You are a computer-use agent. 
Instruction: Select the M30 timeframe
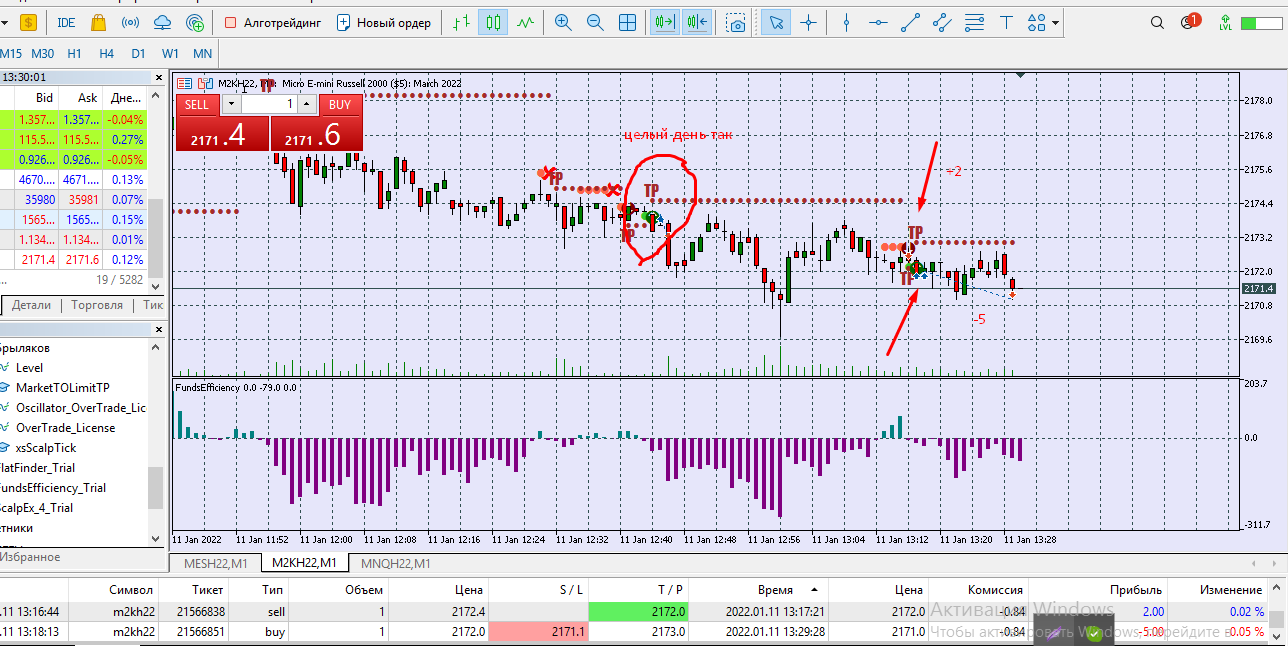tap(43, 54)
